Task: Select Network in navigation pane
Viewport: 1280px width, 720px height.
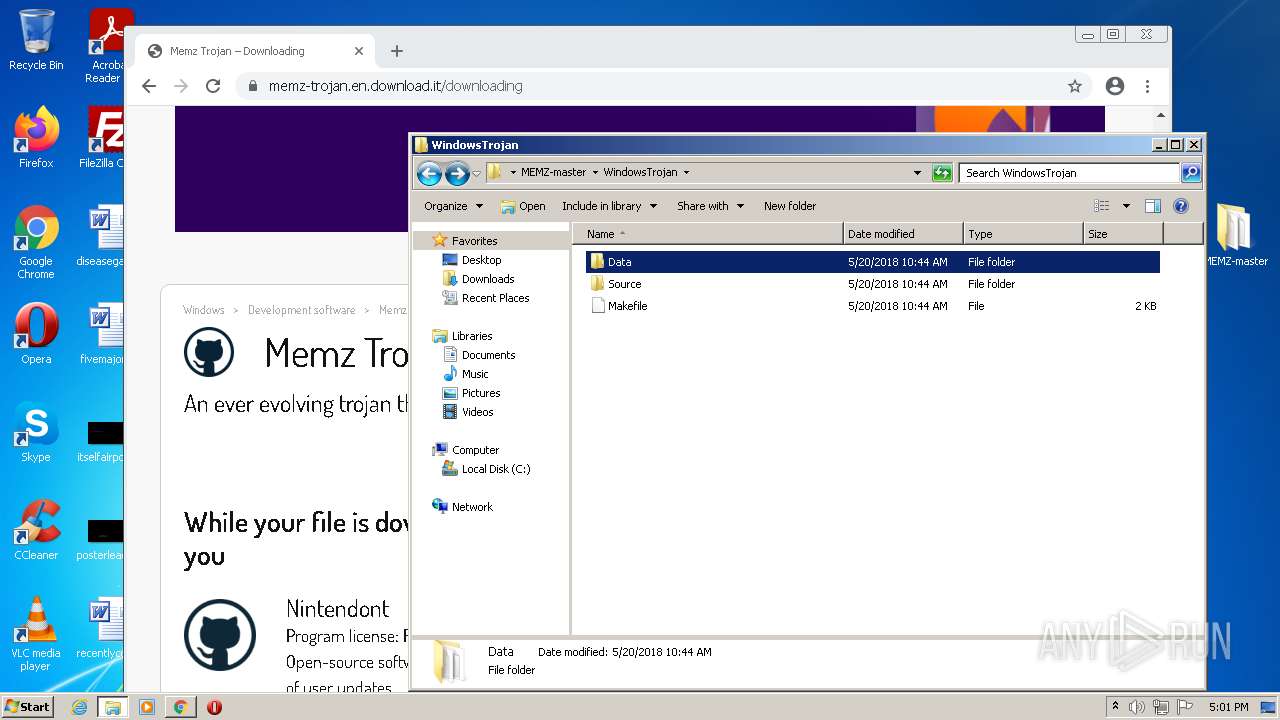Action: tap(462, 507)
